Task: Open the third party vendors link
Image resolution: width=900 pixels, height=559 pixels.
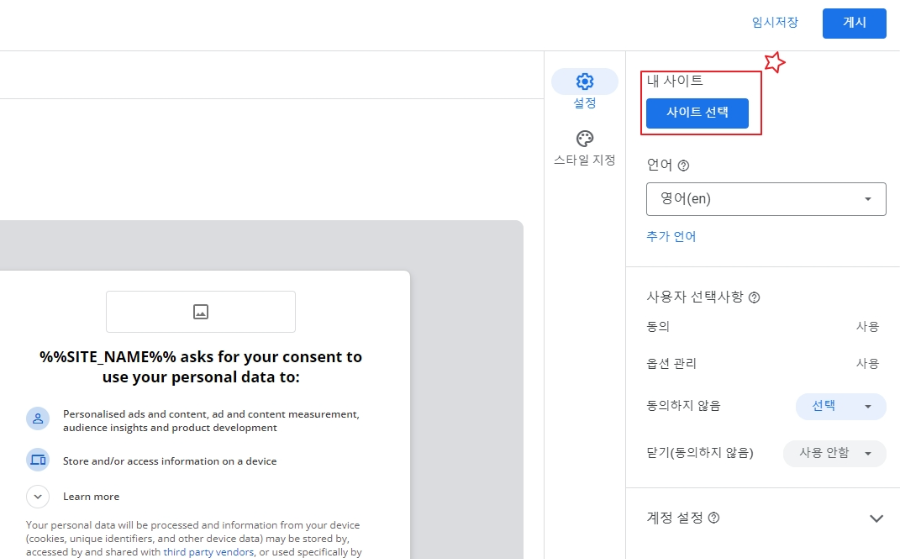Action: [x=208, y=552]
